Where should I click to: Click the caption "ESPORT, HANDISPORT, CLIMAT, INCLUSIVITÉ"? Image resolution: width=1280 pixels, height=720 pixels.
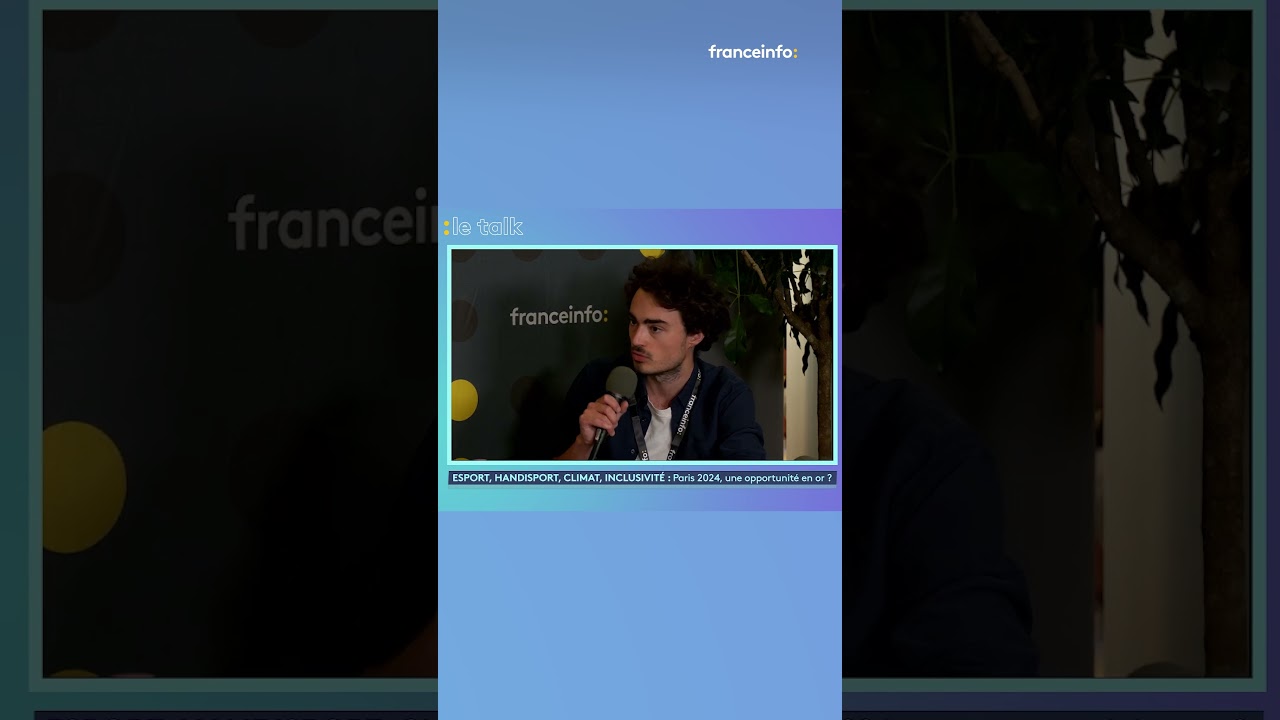560,478
